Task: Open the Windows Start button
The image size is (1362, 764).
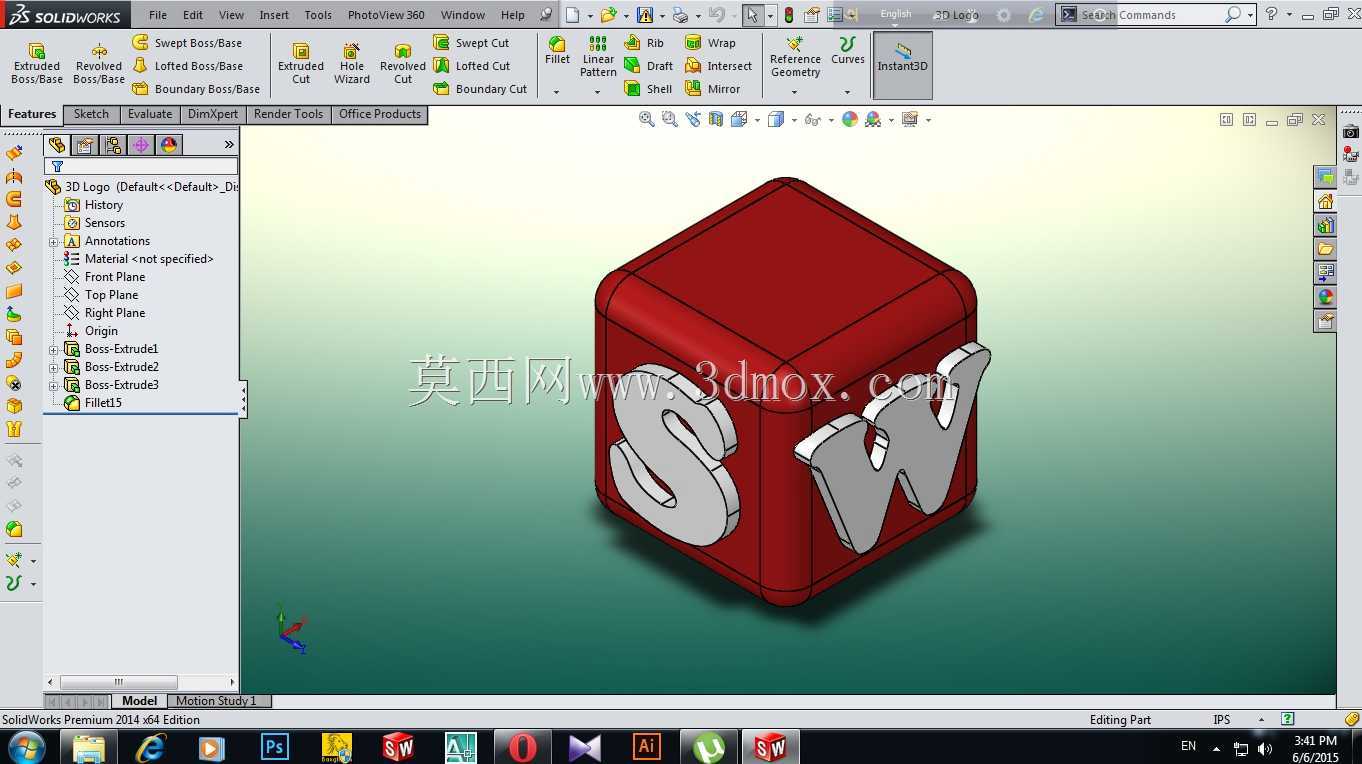Action: 26,747
